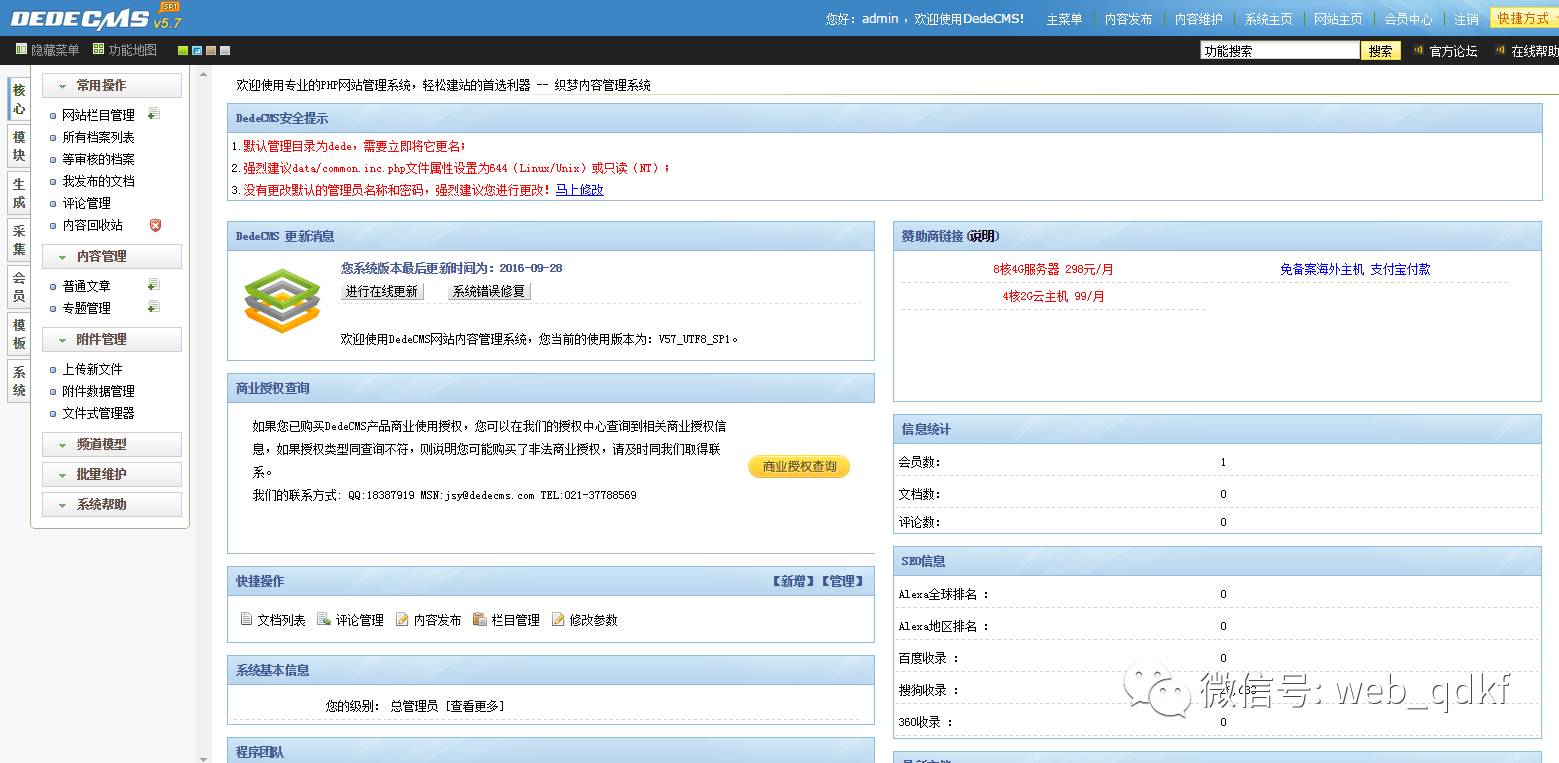Click 注销 to log out

pos(1466,19)
